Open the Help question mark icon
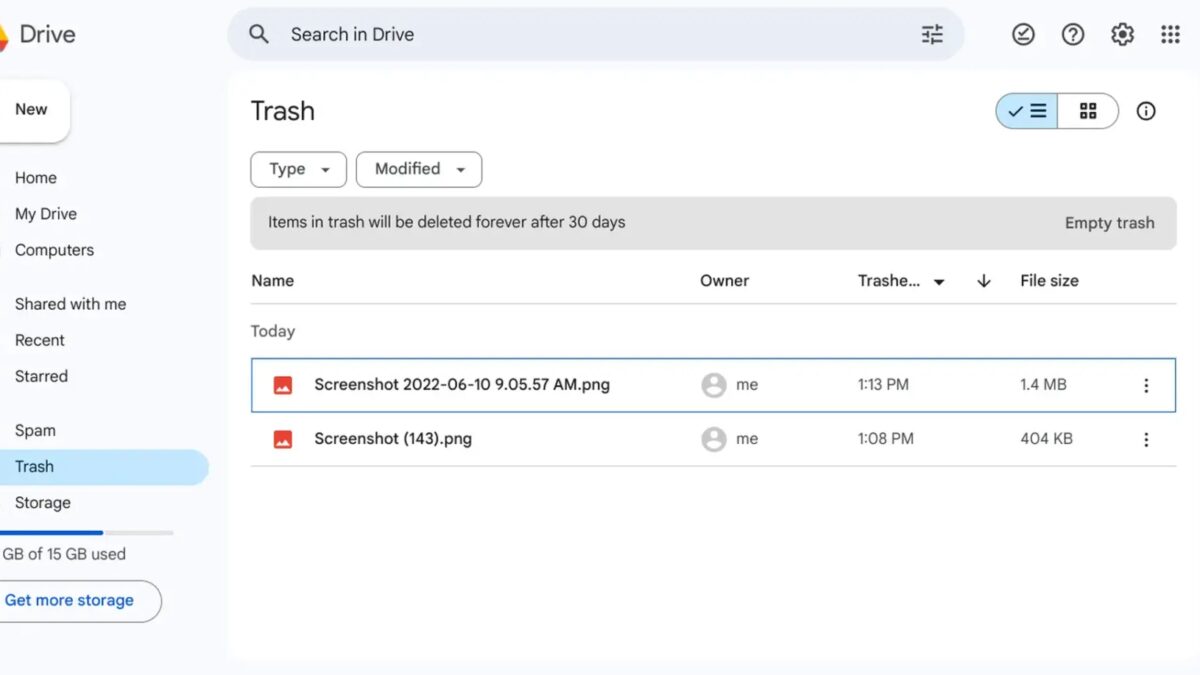The height and width of the screenshot is (675, 1200). [1073, 35]
